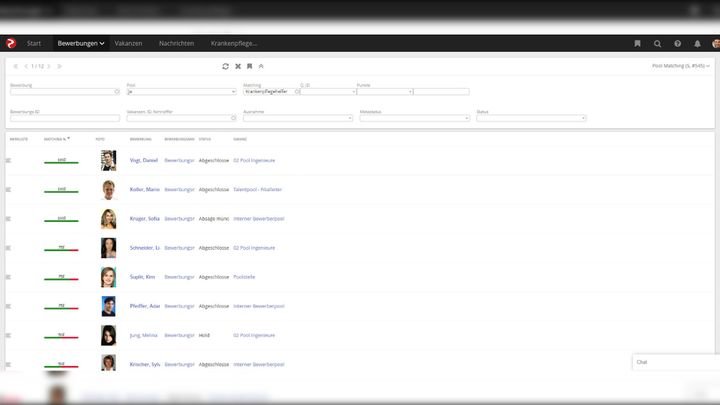
Task: Toggle Merkliste marker for Schneider row
Action: click(9, 247)
